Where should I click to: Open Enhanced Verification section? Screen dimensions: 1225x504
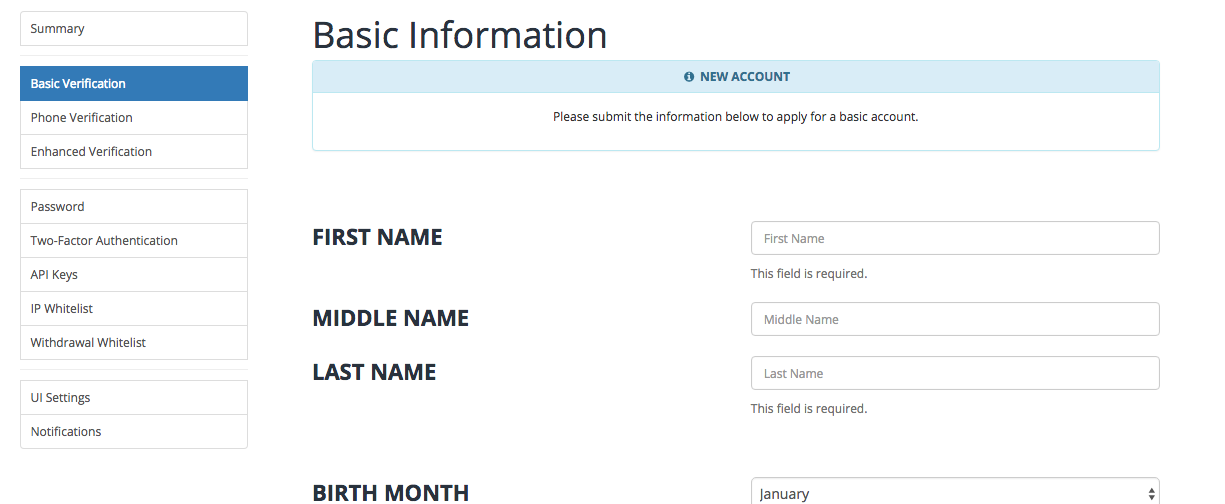point(133,152)
